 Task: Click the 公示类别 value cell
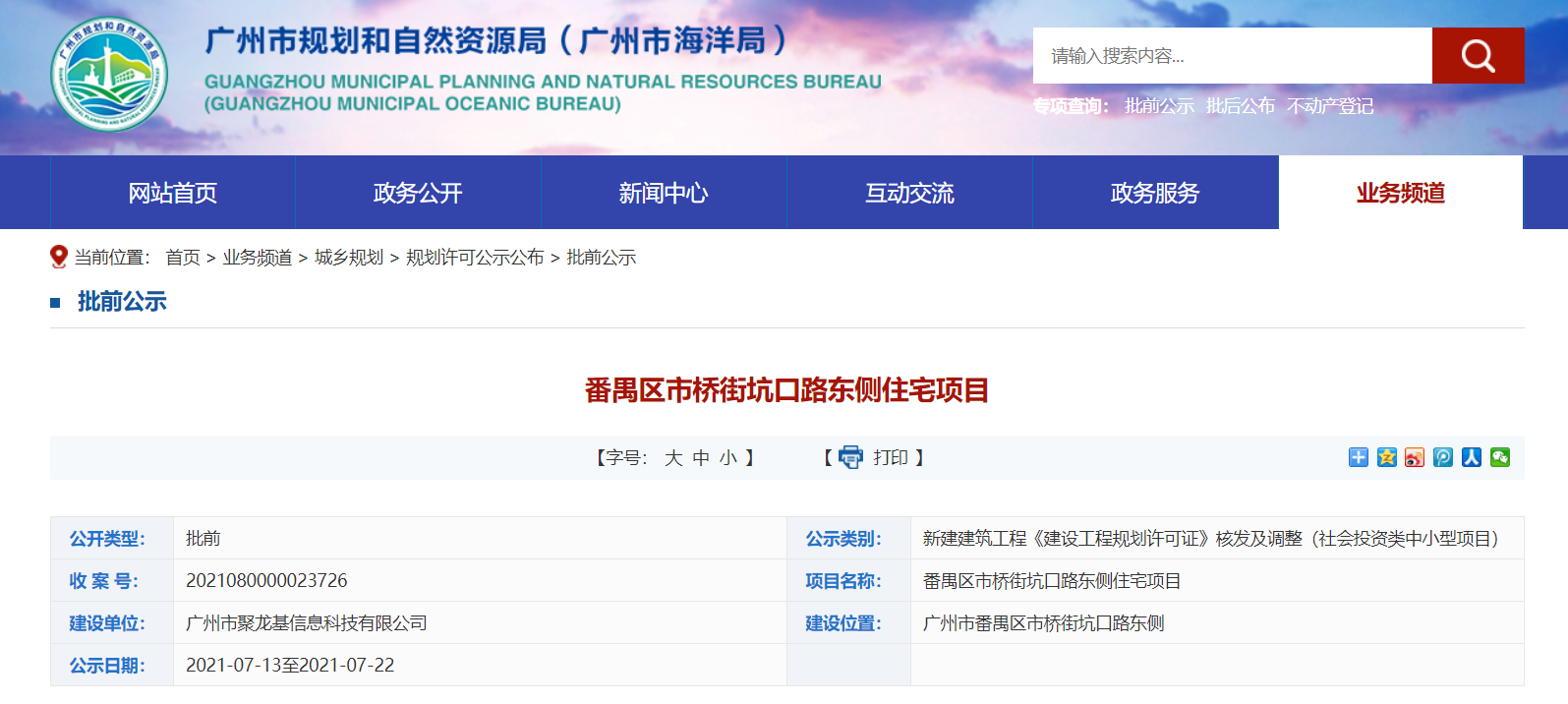pos(1217,539)
